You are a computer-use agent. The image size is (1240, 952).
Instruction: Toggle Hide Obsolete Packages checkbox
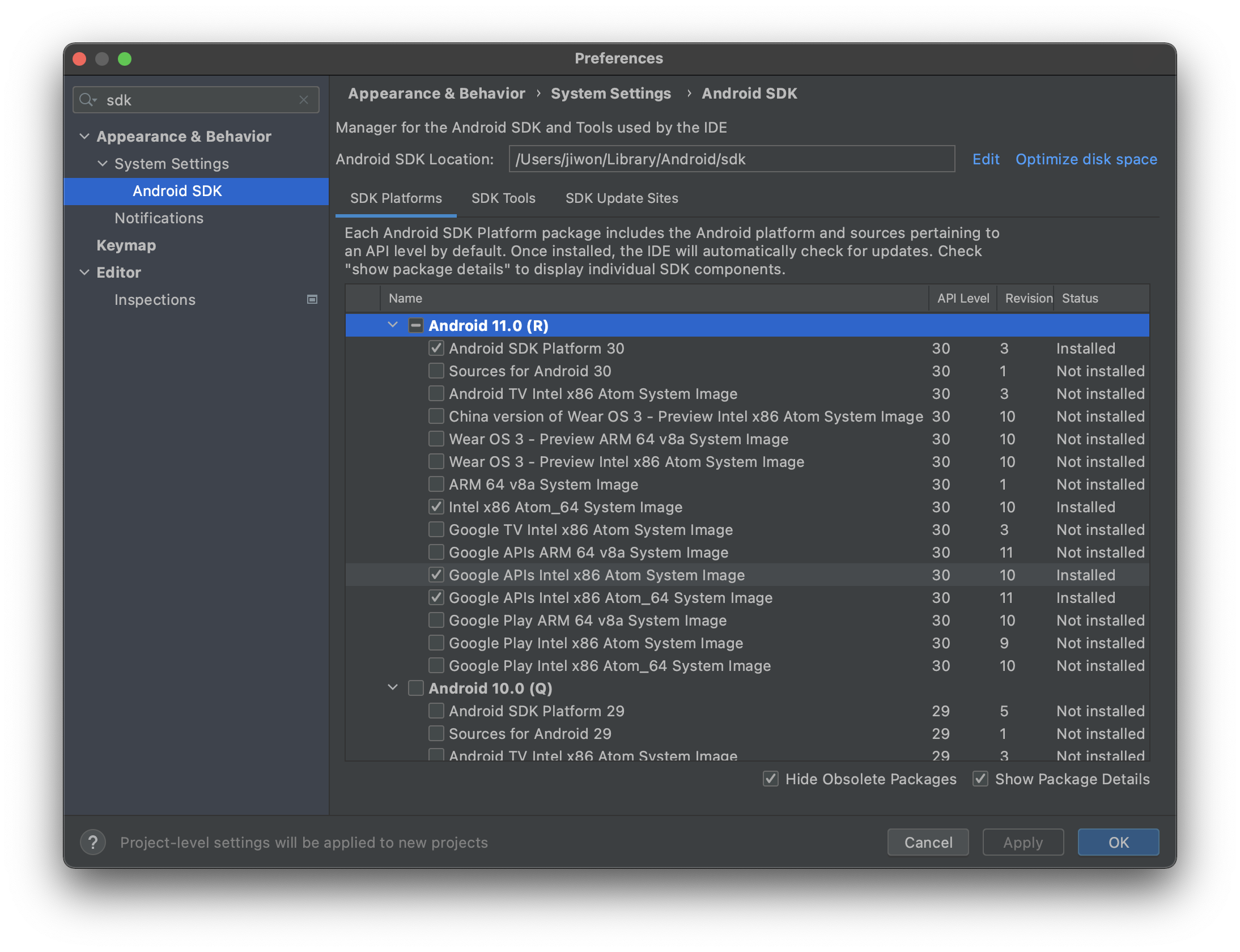(770, 779)
